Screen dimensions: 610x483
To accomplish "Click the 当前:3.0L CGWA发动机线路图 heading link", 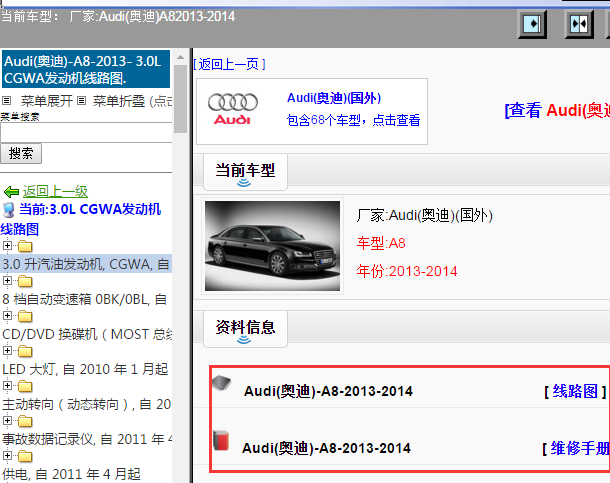I will 81,219.
